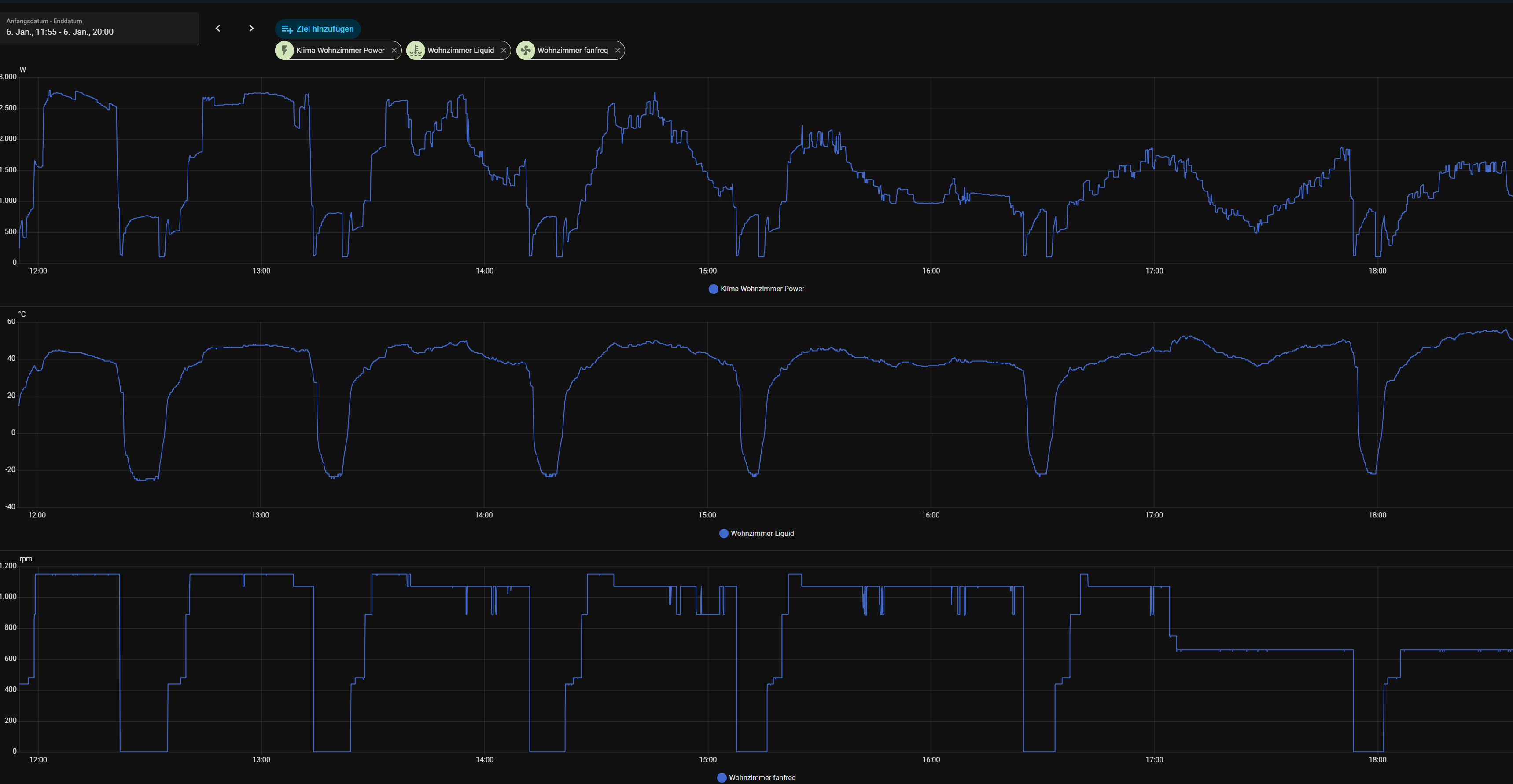Image resolution: width=1513 pixels, height=784 pixels.
Task: Click the Wohnzimmer fanfreq chip label
Action: 572,51
